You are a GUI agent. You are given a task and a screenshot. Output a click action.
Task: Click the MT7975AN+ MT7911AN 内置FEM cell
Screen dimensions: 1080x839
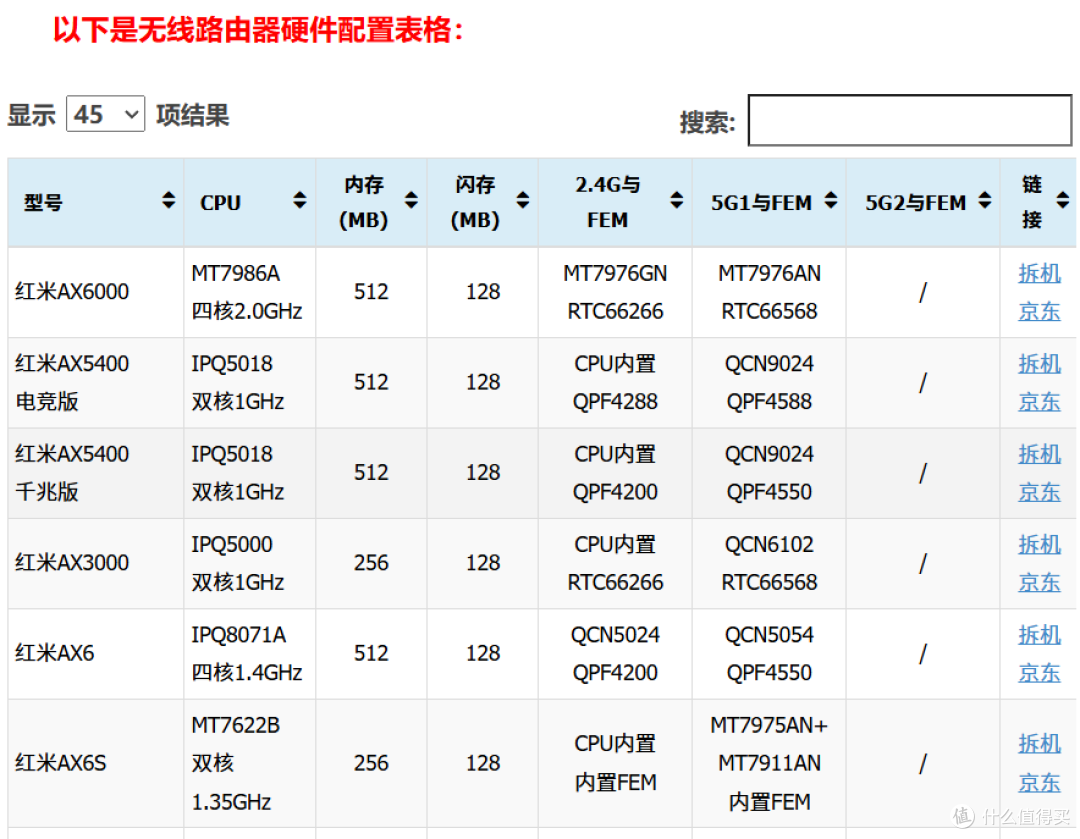coord(769,763)
